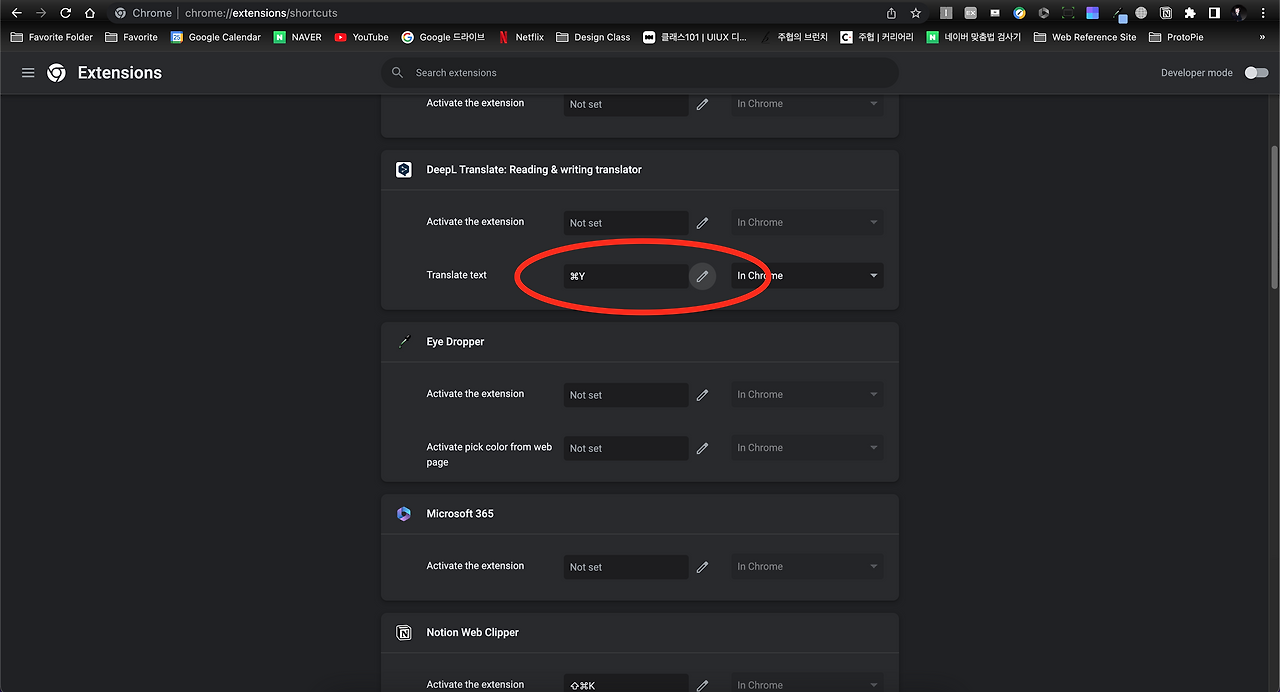The image size is (1280, 692).
Task: Open the home page via the house icon
Action: (x=90, y=13)
